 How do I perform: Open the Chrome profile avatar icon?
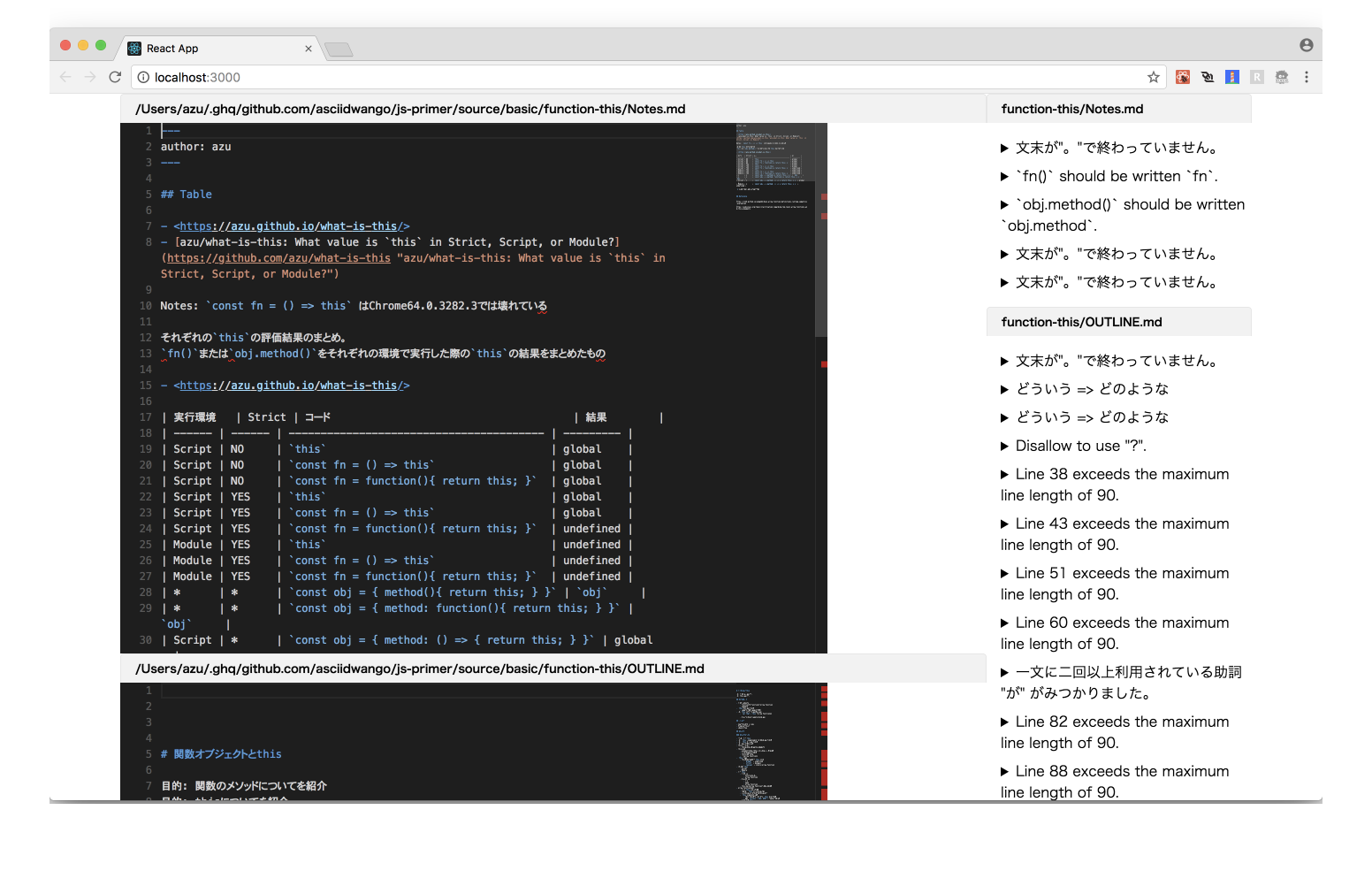click(1307, 45)
